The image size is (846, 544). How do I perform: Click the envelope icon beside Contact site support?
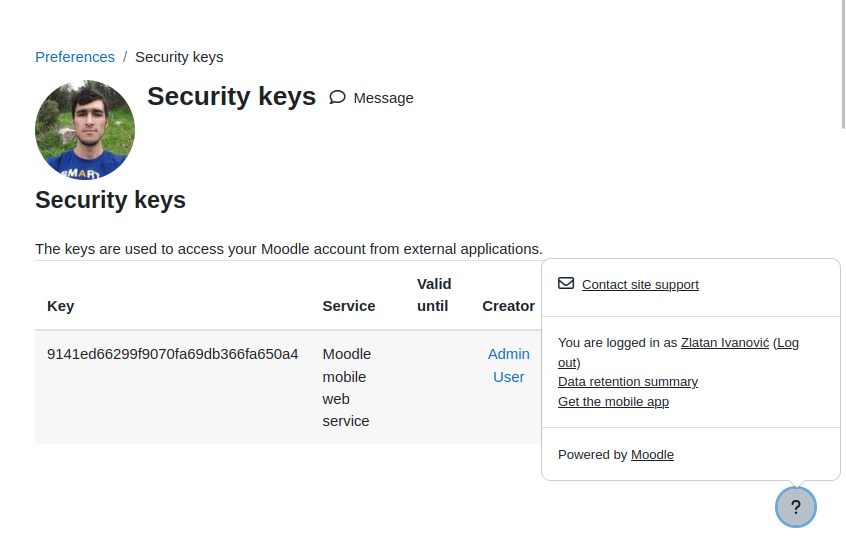566,283
